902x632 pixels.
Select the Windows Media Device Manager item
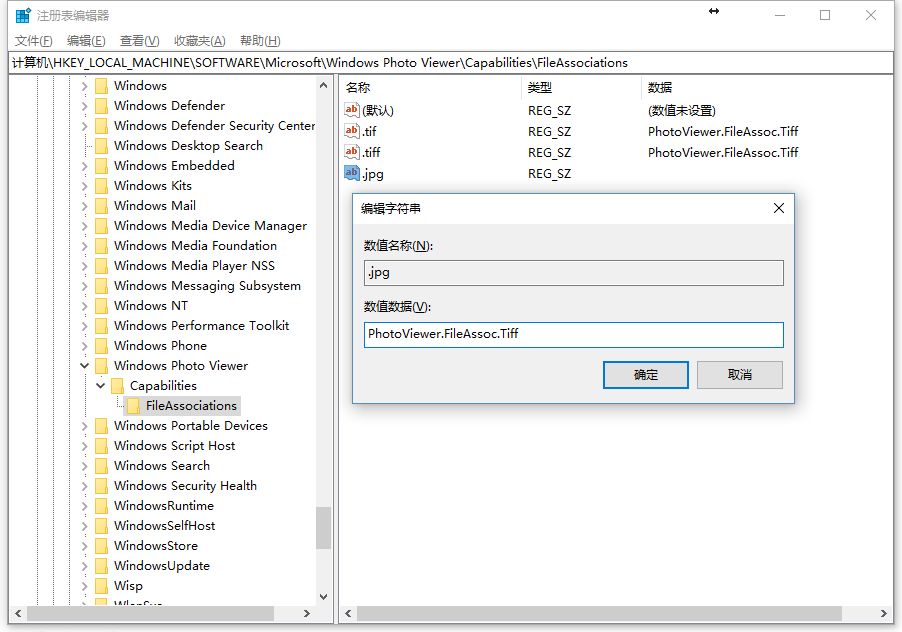coord(210,226)
